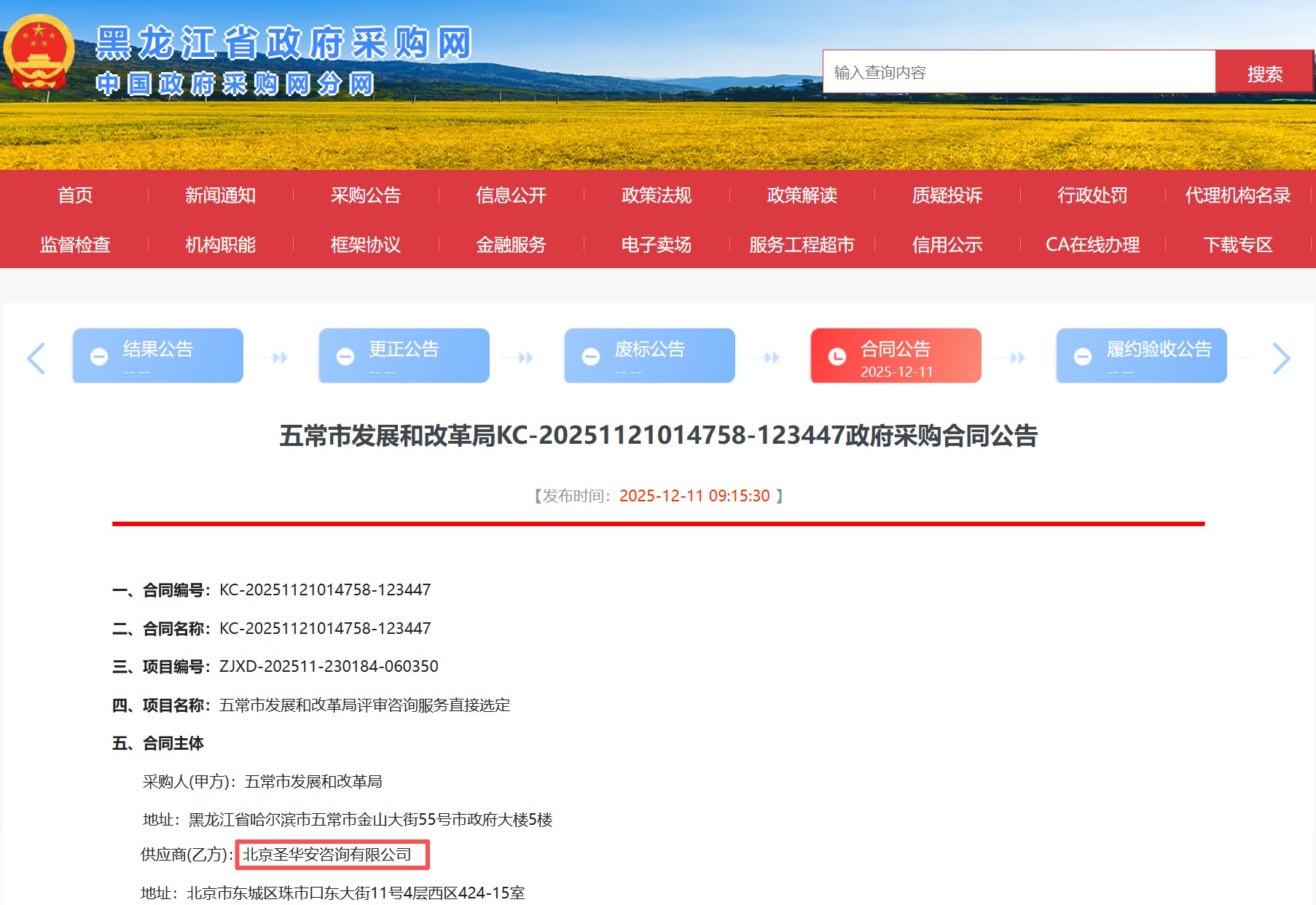
Task: Click the right carousel arrow
Action: pos(1280,358)
